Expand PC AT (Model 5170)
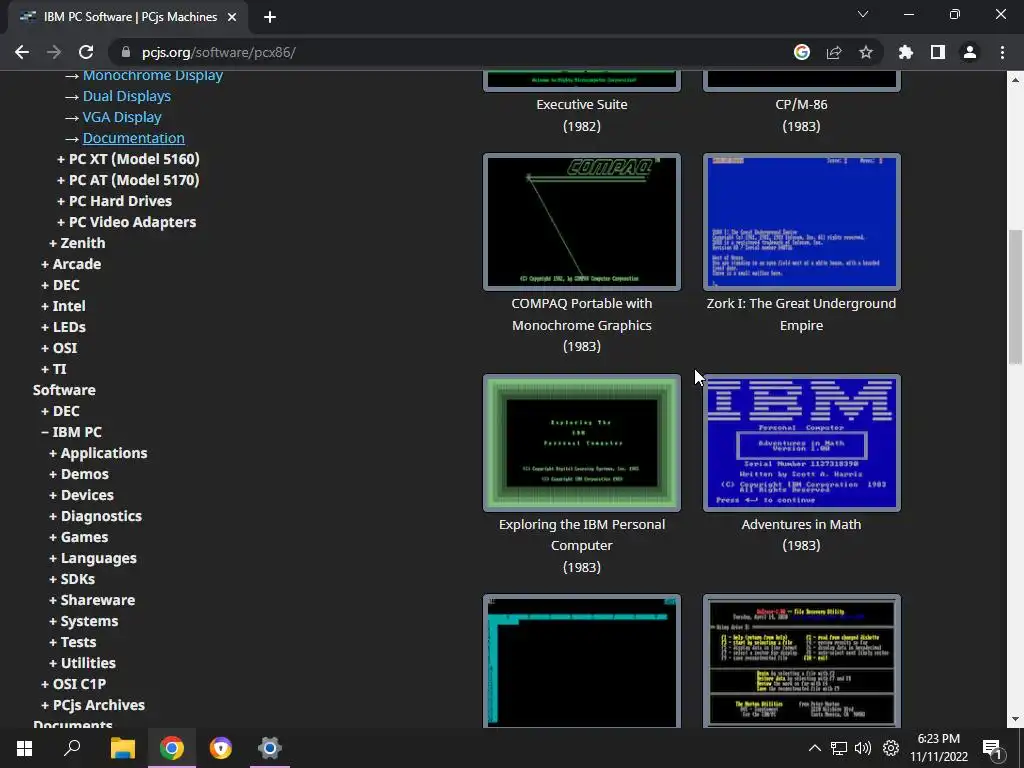The height and width of the screenshot is (768, 1024). click(x=128, y=180)
